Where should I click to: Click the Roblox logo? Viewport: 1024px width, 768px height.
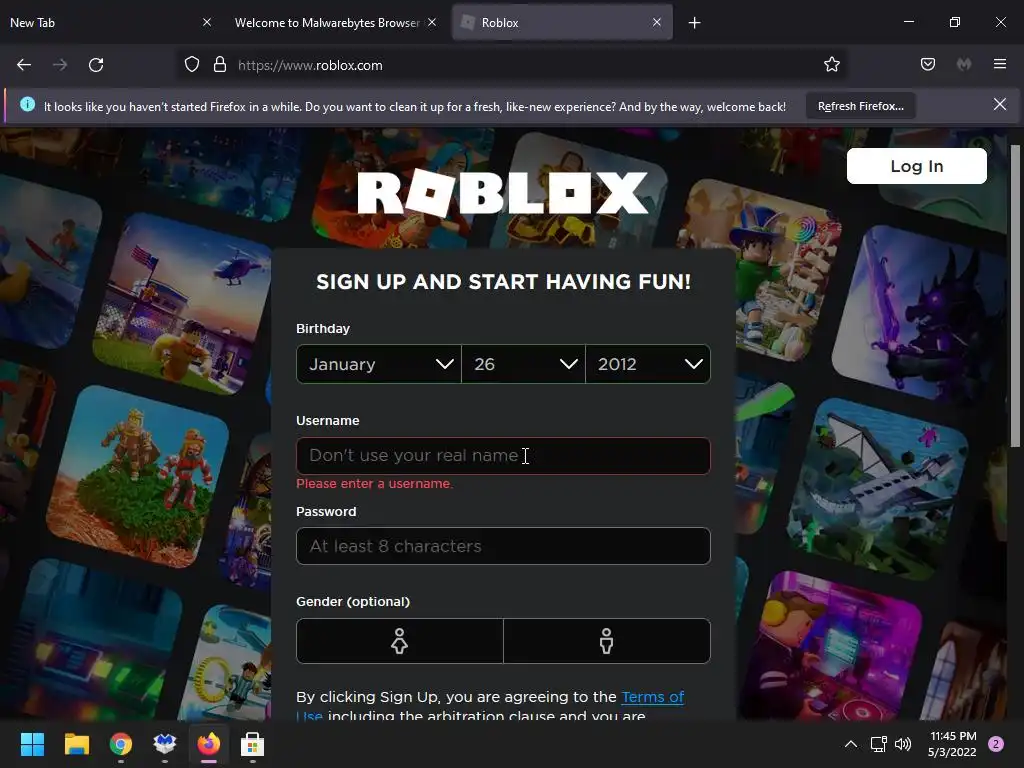[503, 193]
